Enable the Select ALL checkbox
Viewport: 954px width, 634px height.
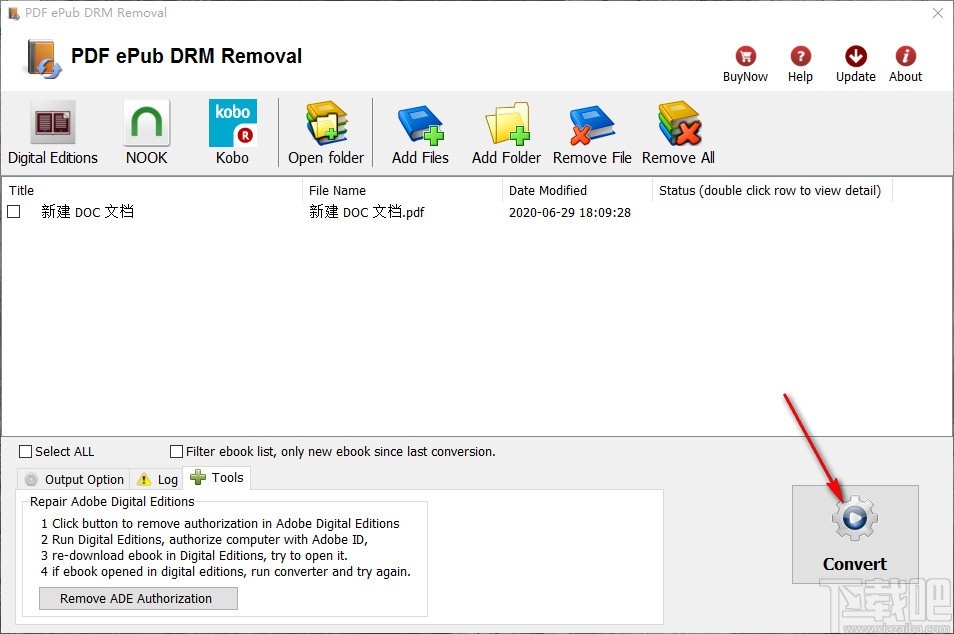[26, 451]
